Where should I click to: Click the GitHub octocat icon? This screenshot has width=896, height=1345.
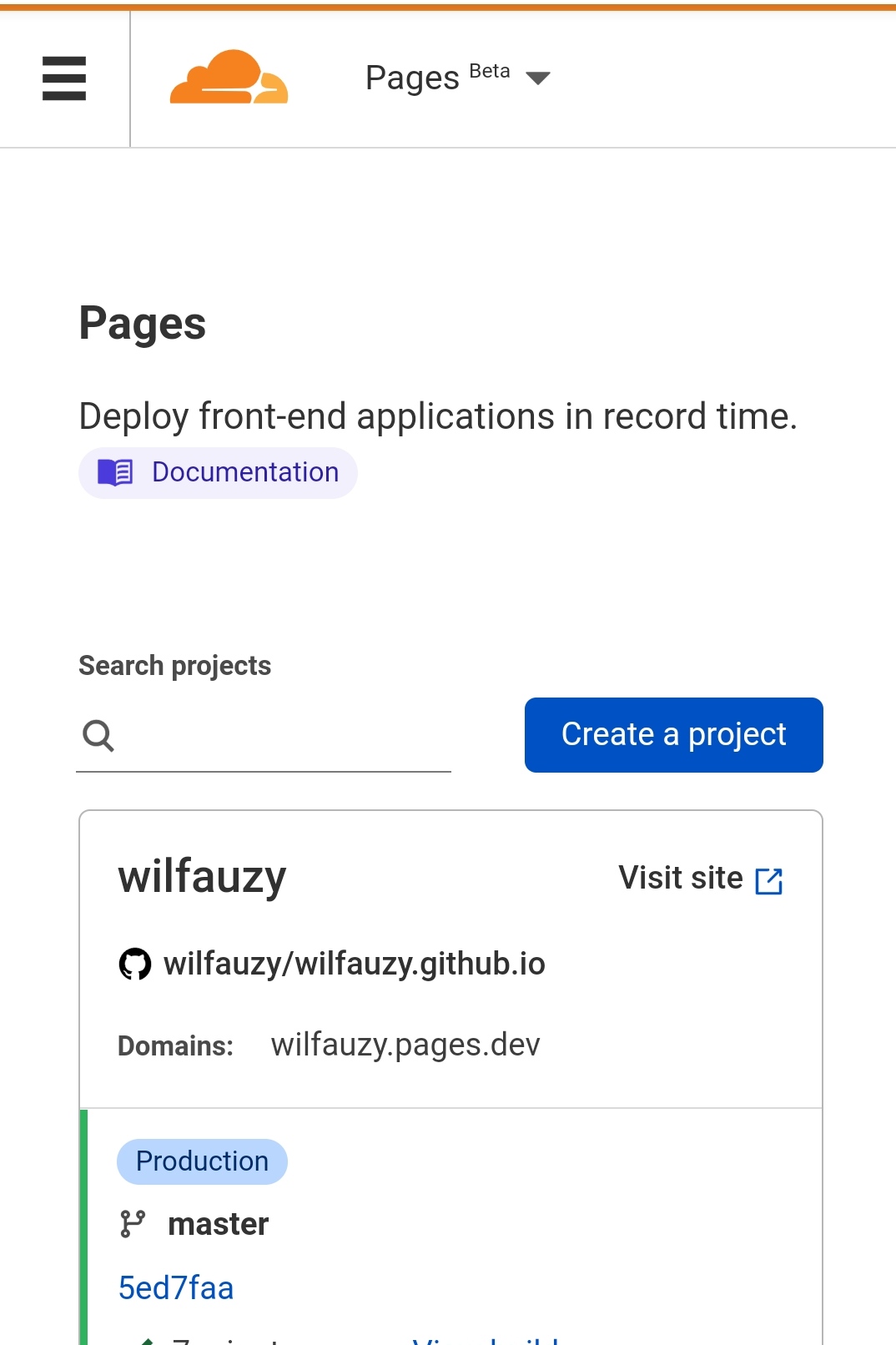(x=135, y=964)
